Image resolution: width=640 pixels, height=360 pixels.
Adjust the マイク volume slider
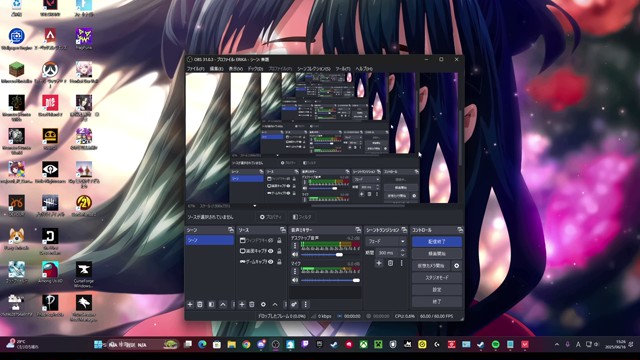[x=331, y=280]
